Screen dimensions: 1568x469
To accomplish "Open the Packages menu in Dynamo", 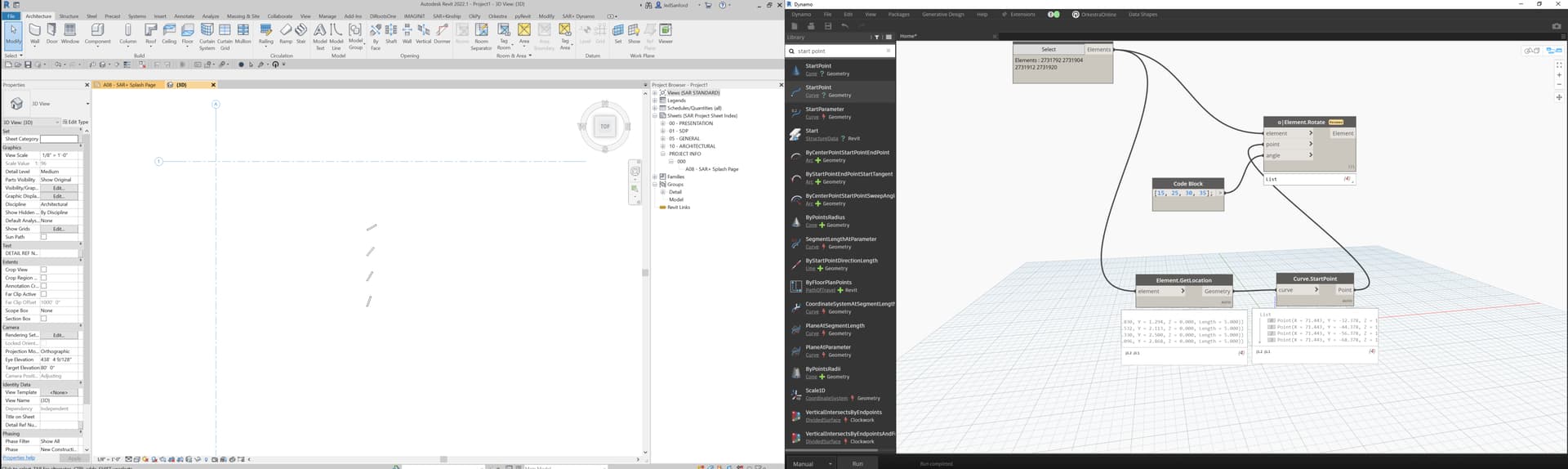I will click(898, 15).
